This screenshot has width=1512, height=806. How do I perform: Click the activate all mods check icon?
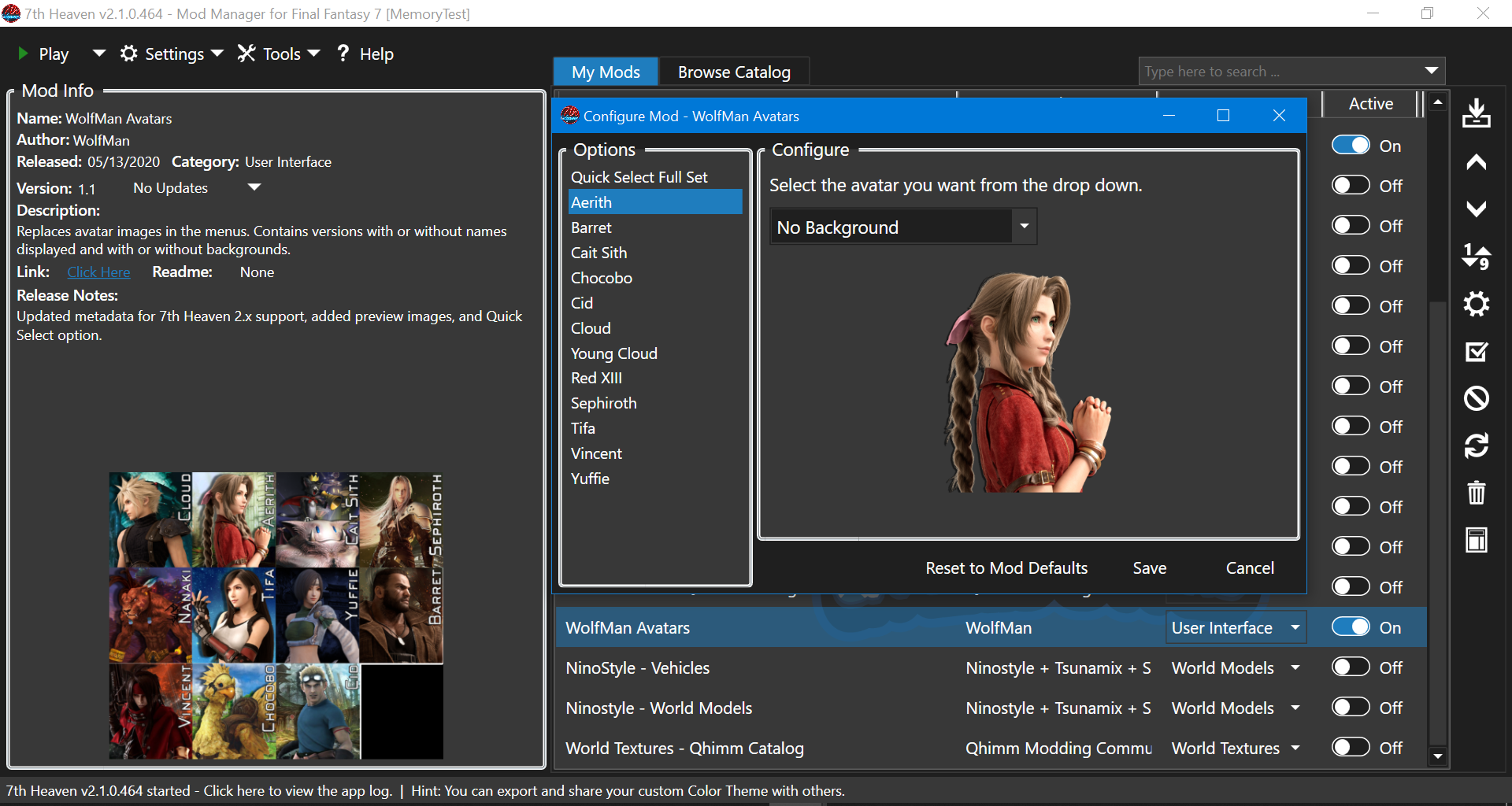point(1476,351)
